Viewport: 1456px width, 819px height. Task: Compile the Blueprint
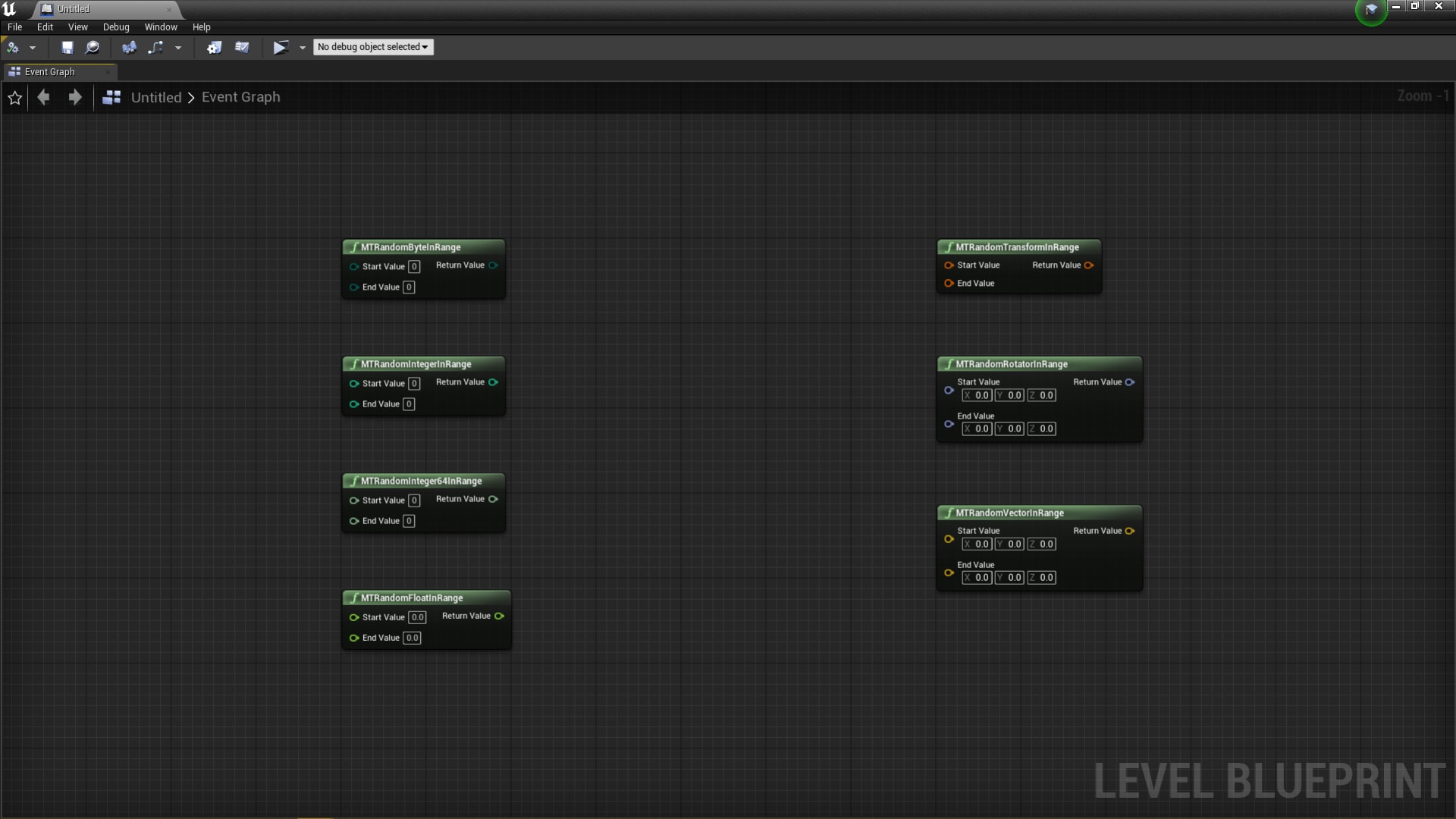13,47
